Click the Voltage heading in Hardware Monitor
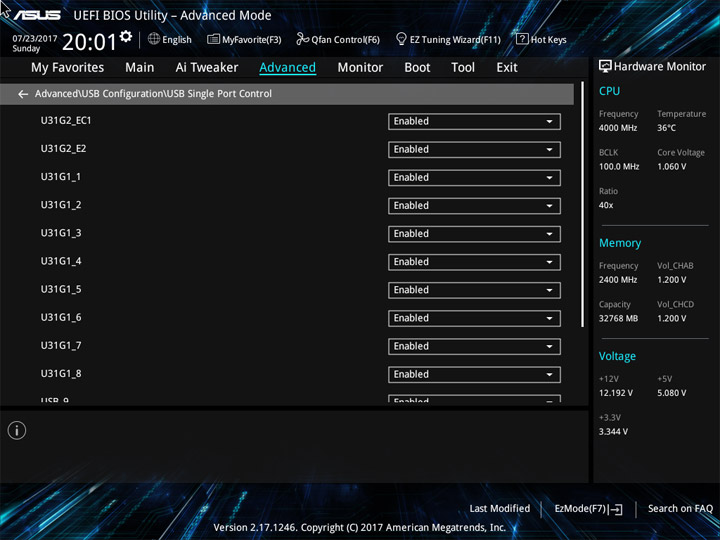Screen dimensions: 720x540 tap(617, 356)
